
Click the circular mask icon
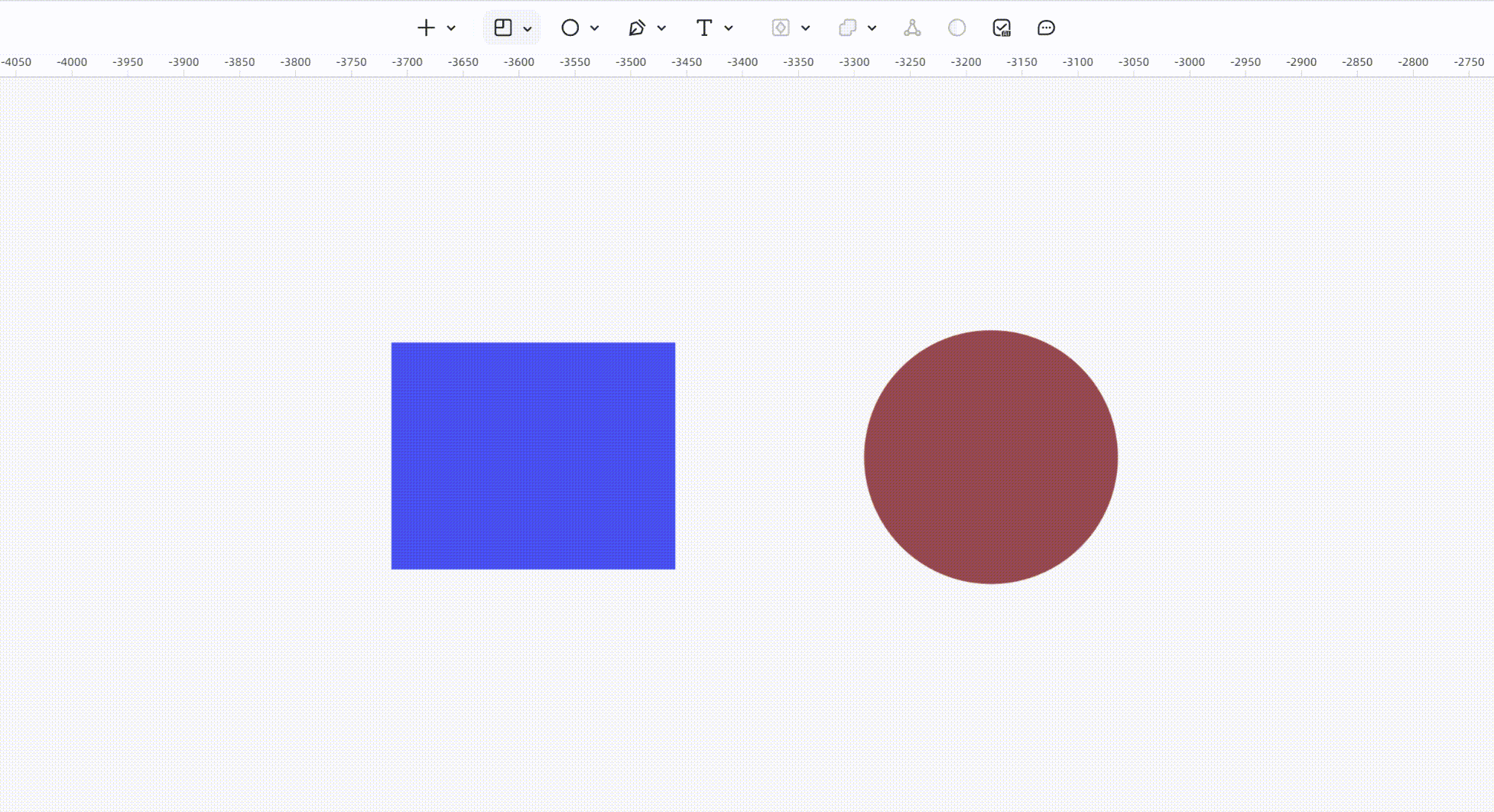click(x=957, y=28)
